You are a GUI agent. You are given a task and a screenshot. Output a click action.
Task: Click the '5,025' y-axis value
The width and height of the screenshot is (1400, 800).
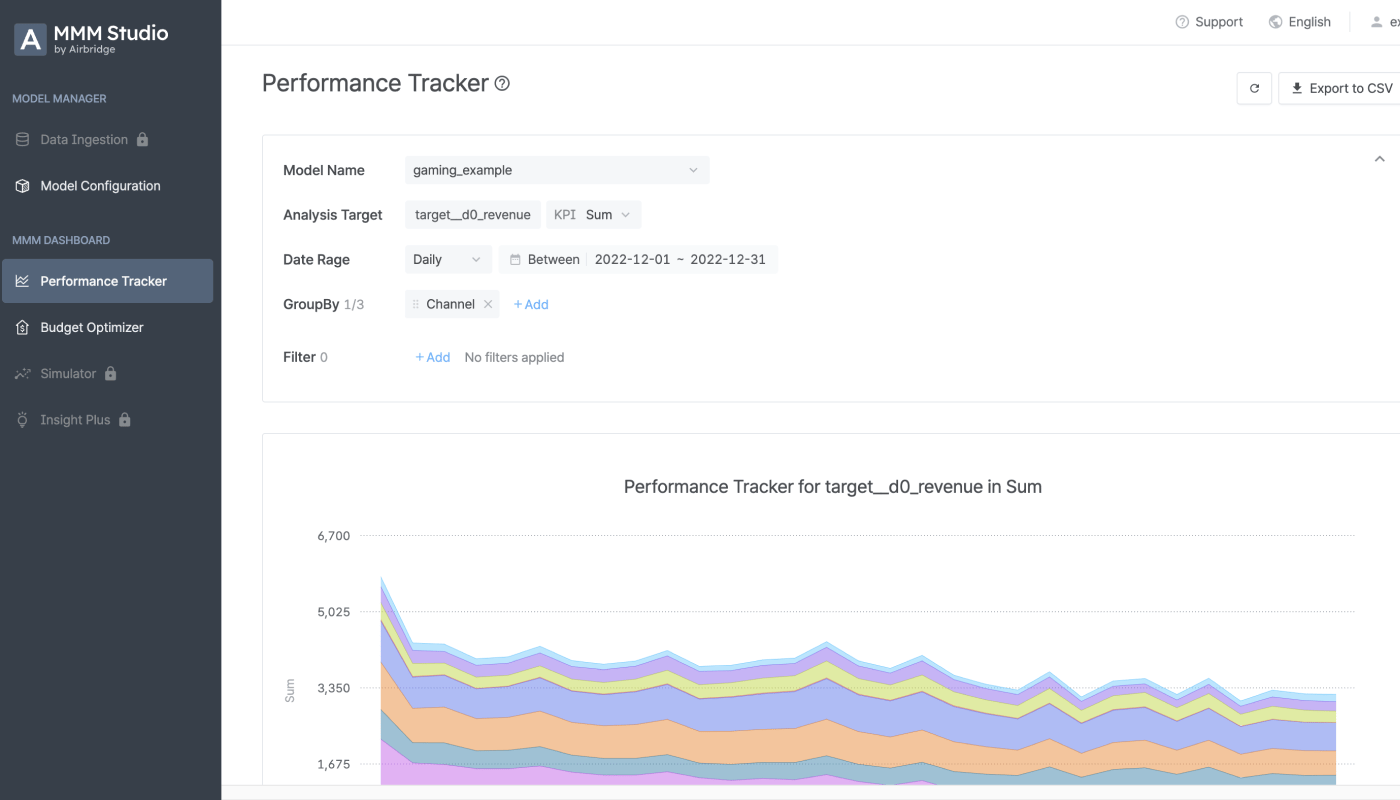click(334, 612)
